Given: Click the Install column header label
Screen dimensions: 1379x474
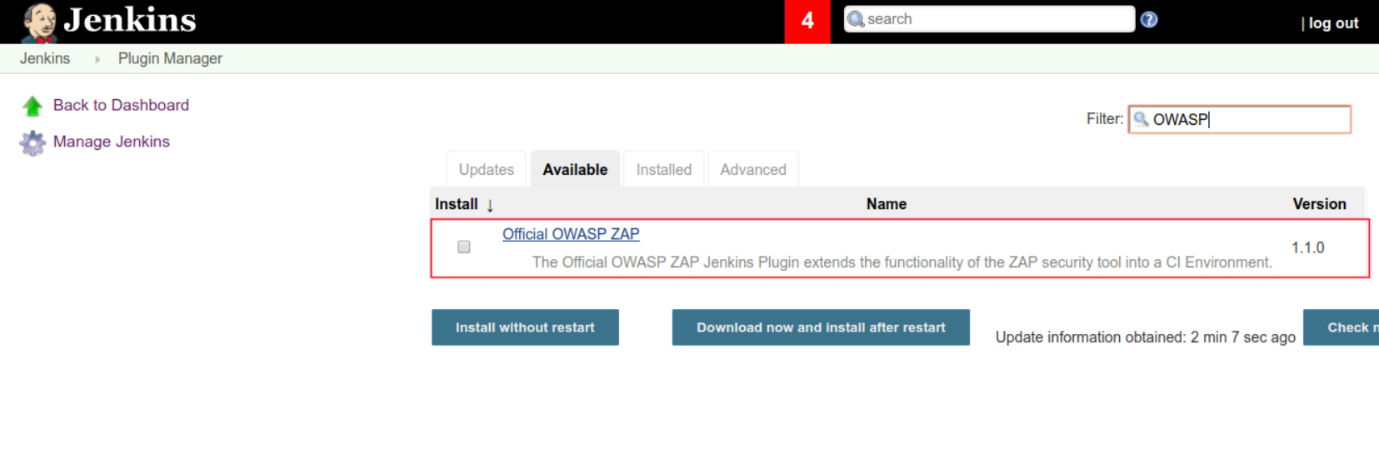Looking at the screenshot, I should point(456,204).
